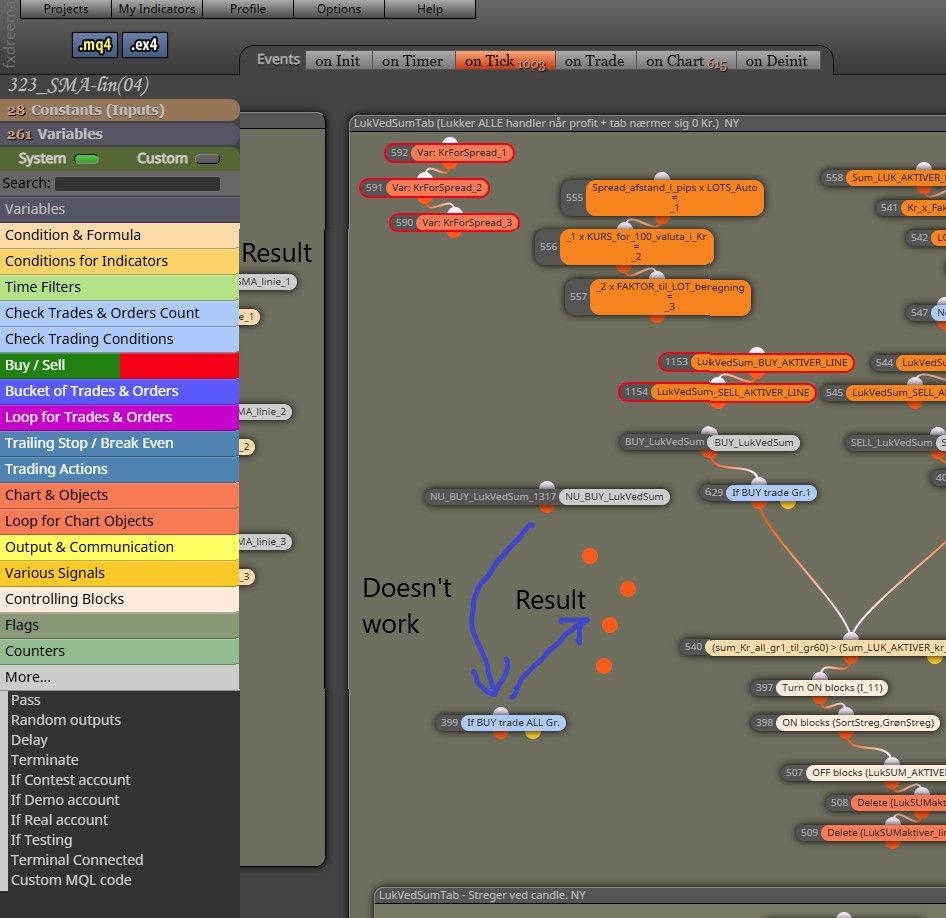Expand the Time Filters category
This screenshot has height=918, width=946.
pos(119,287)
